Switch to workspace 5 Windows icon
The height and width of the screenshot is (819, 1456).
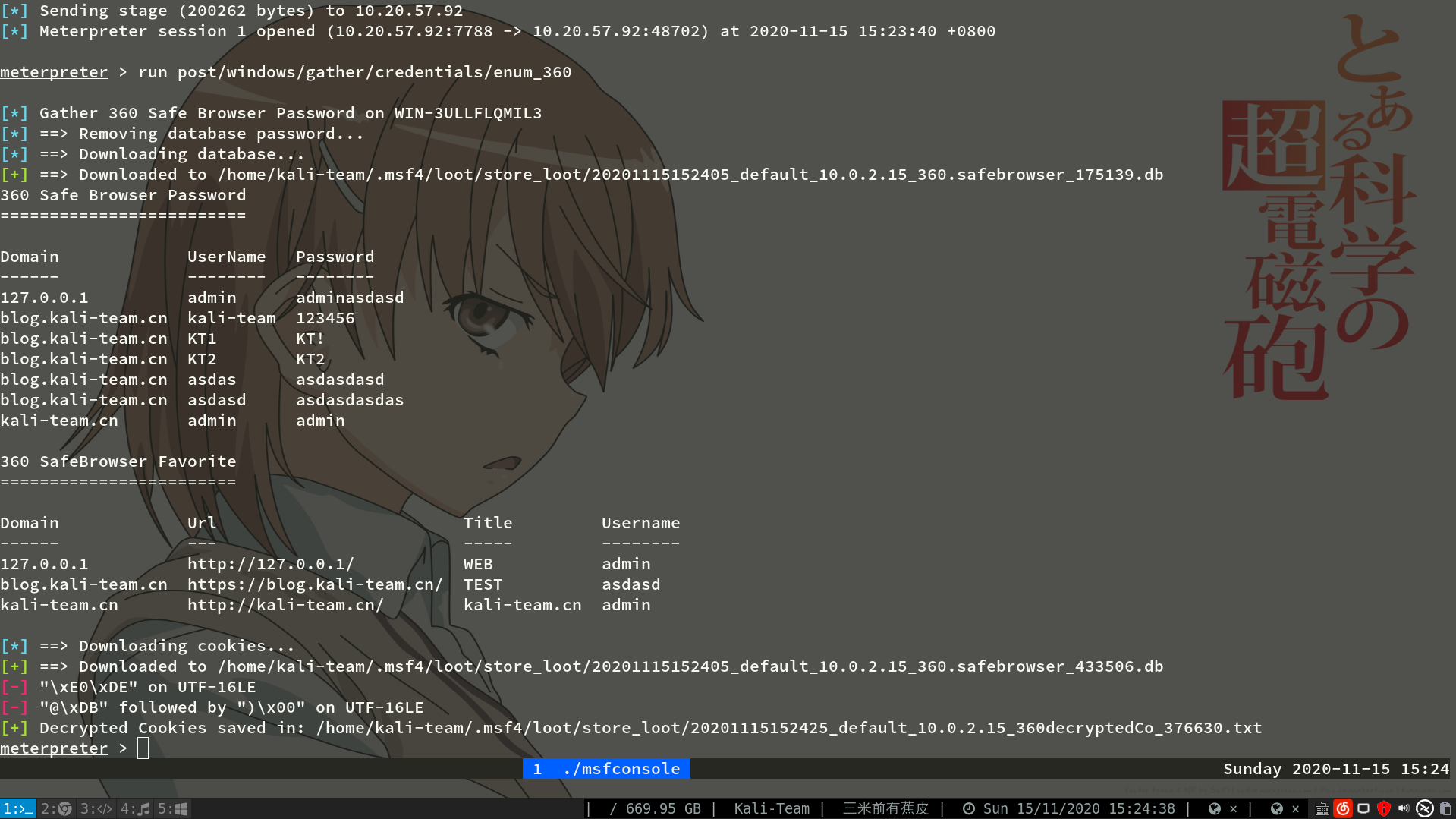[x=173, y=809]
